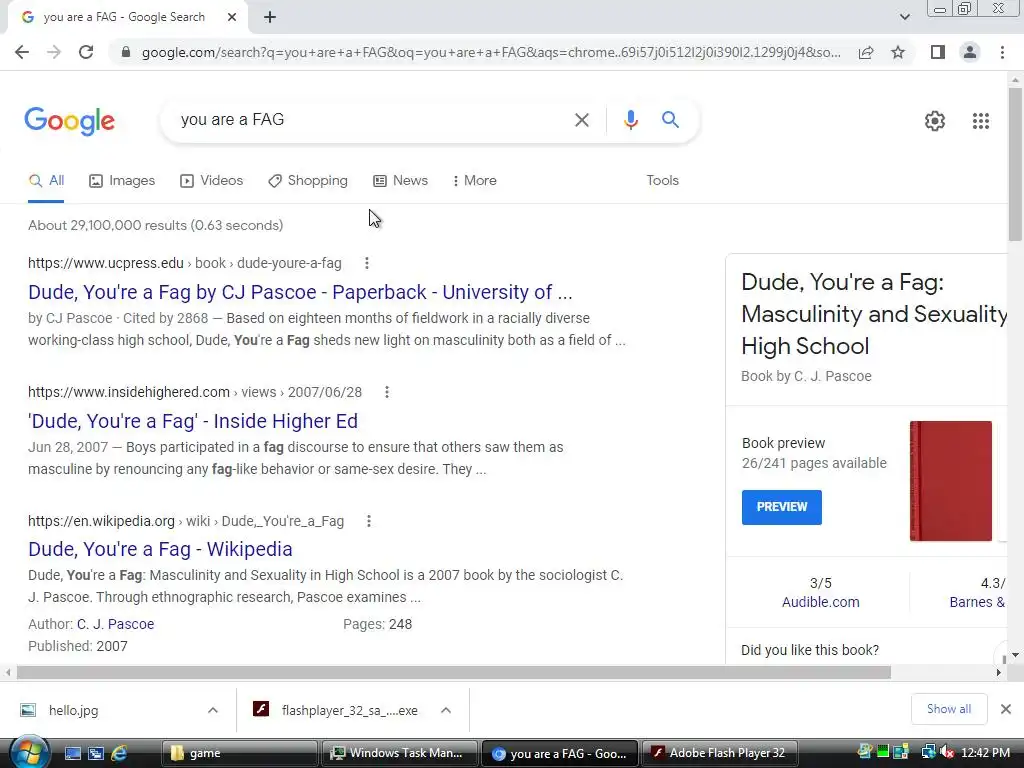Switch to Adobe Flash Player 32 taskbar button
Screen dimensions: 1024x768
(x=722, y=754)
